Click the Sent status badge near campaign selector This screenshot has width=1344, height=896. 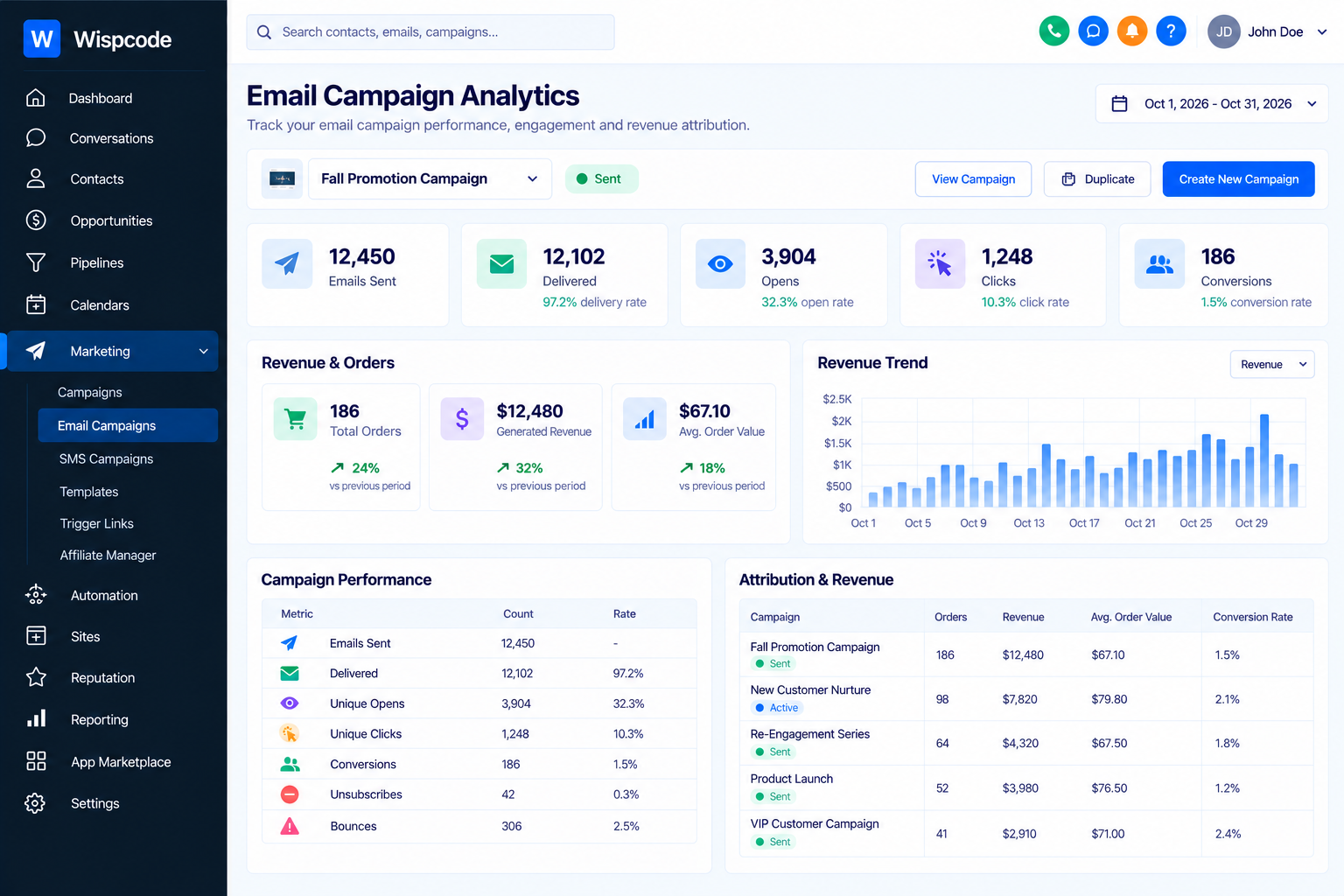coord(602,178)
